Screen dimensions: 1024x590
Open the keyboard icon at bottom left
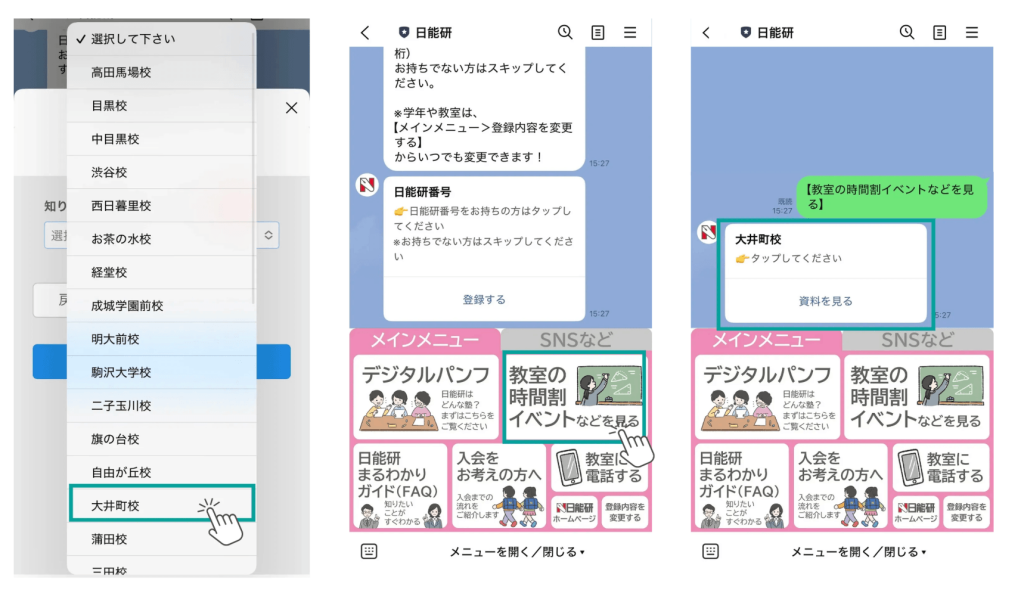tap(369, 550)
